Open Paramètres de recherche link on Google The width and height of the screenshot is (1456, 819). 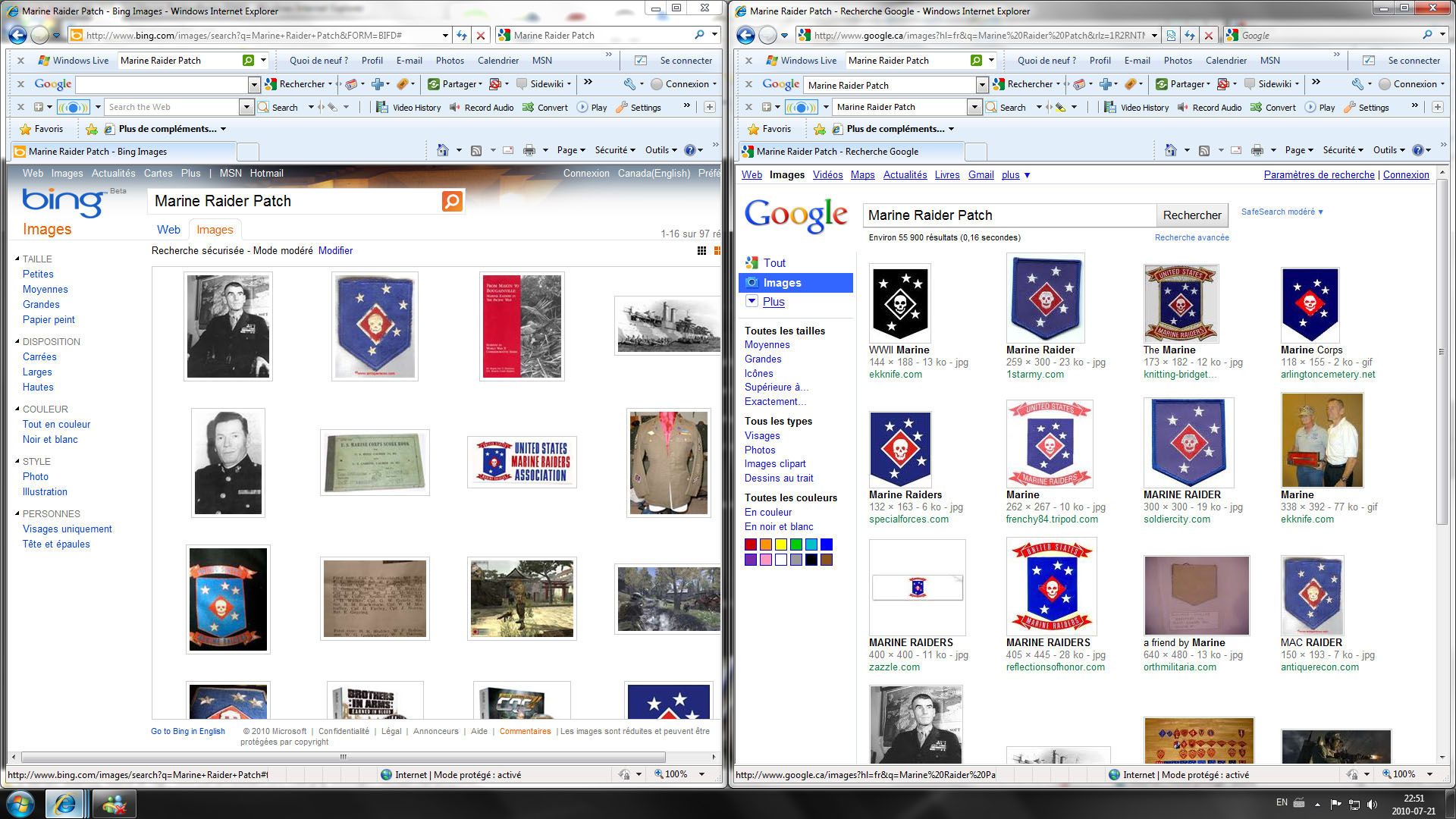pyautogui.click(x=1319, y=175)
